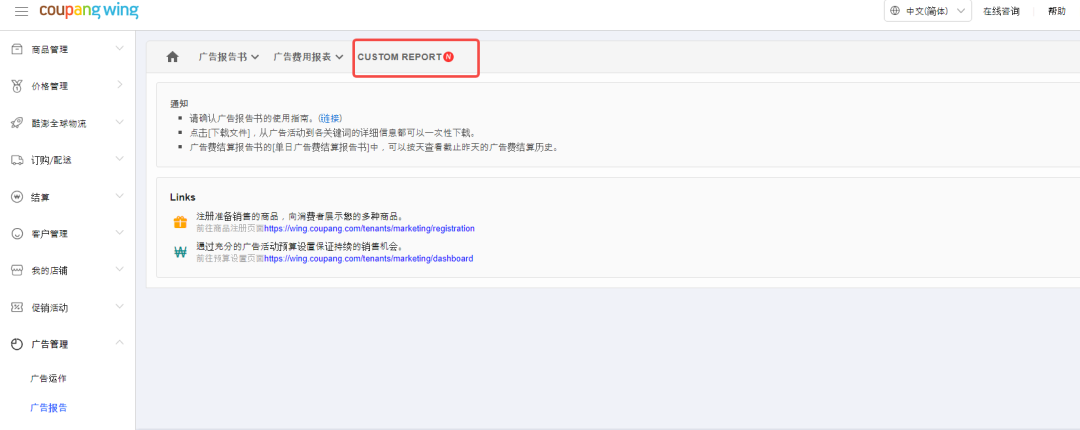Image resolution: width=1080 pixels, height=430 pixels.
Task: Open the 帮助 help link
Action: click(x=1057, y=11)
